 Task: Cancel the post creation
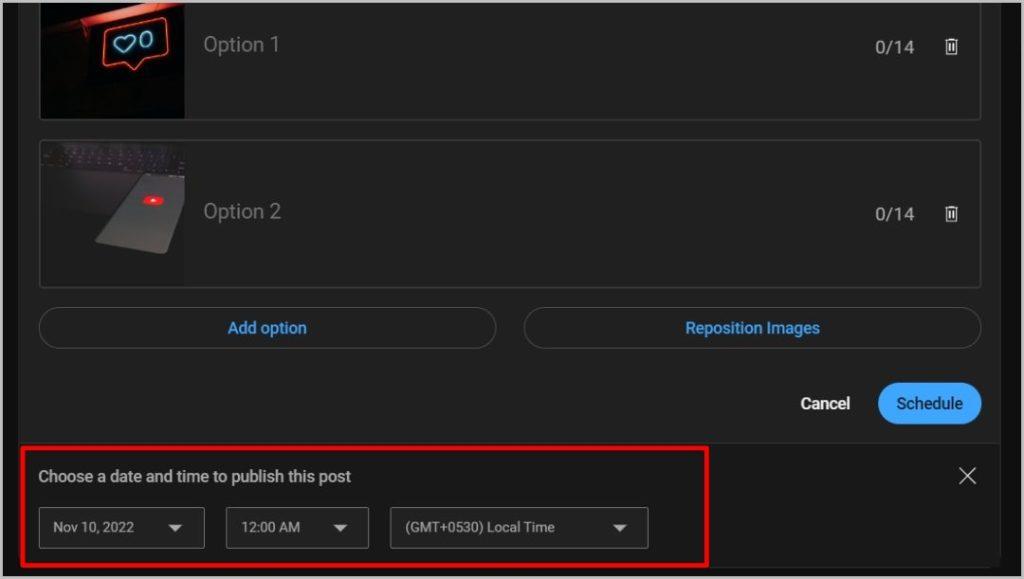tap(825, 403)
